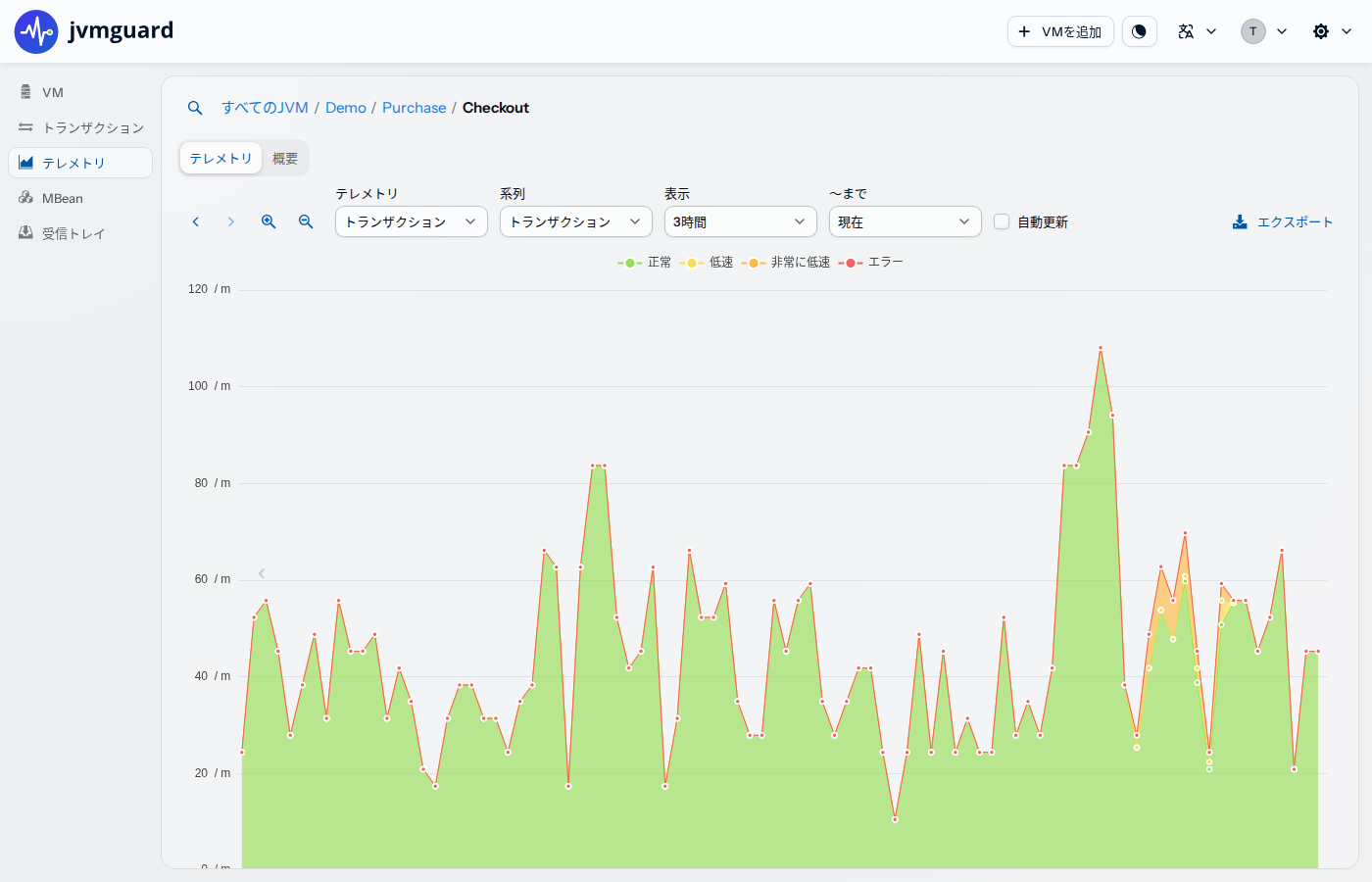Toggle the 非常に低速 legend series

point(786,263)
